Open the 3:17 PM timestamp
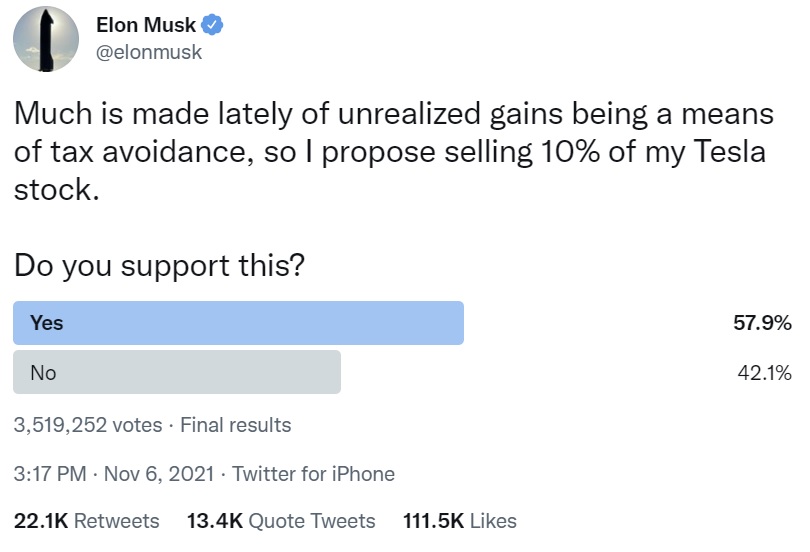The height and width of the screenshot is (552, 810). coord(50,473)
